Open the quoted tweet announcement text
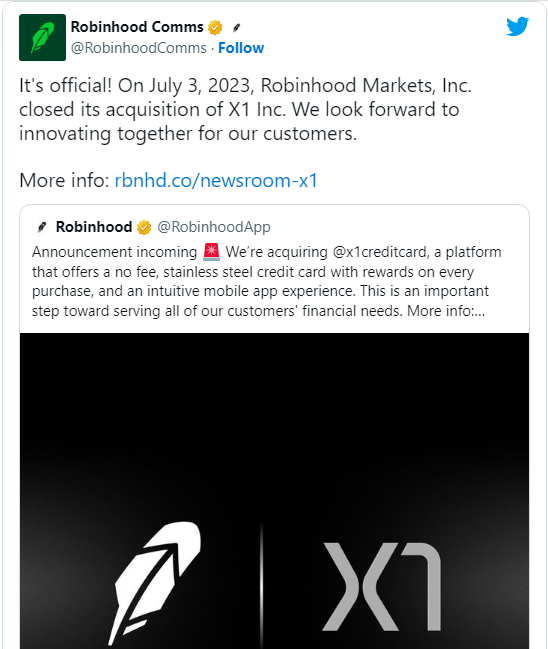This screenshot has width=548, height=649. pos(267,281)
